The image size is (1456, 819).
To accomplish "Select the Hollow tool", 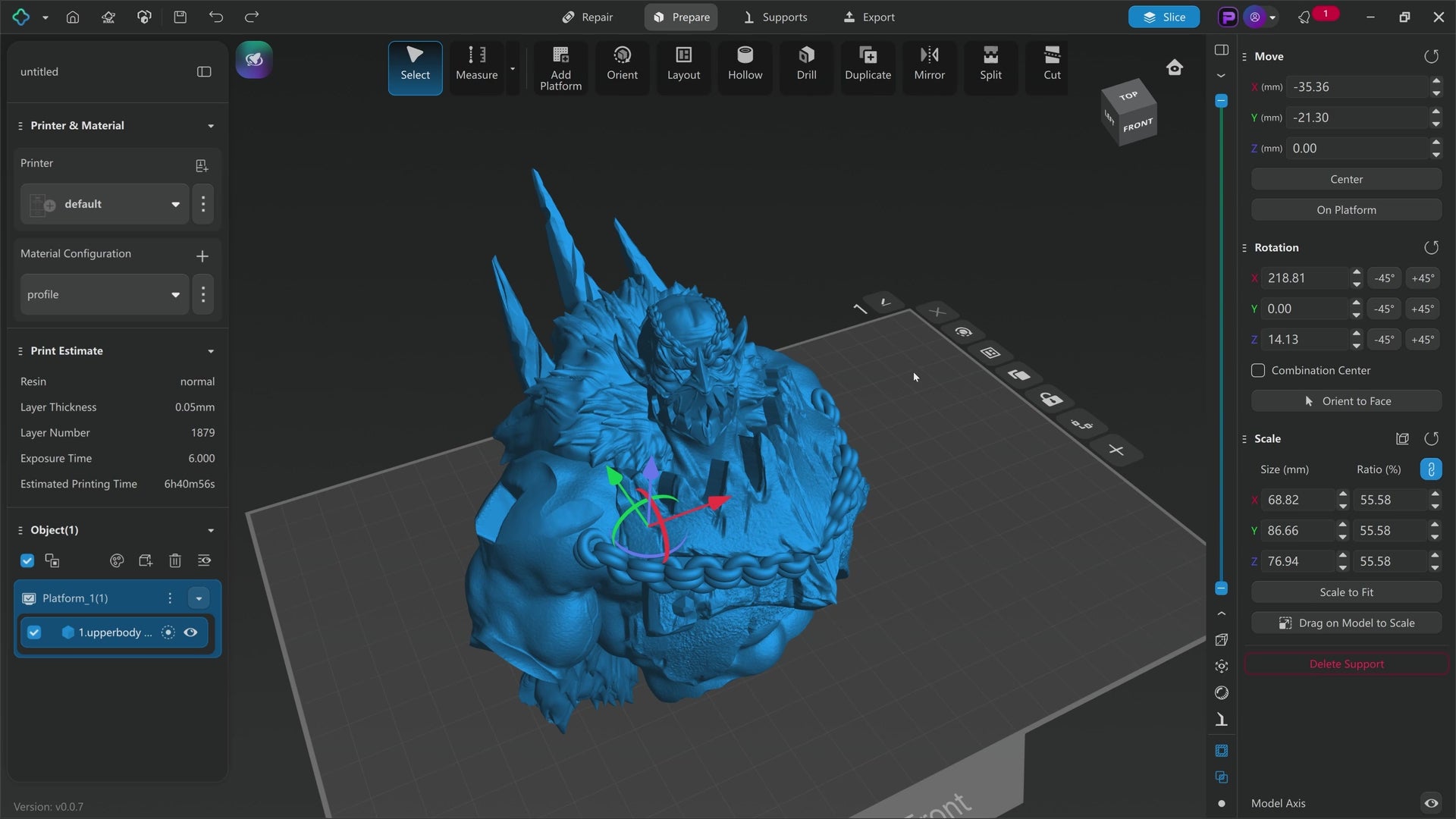I will [x=745, y=64].
